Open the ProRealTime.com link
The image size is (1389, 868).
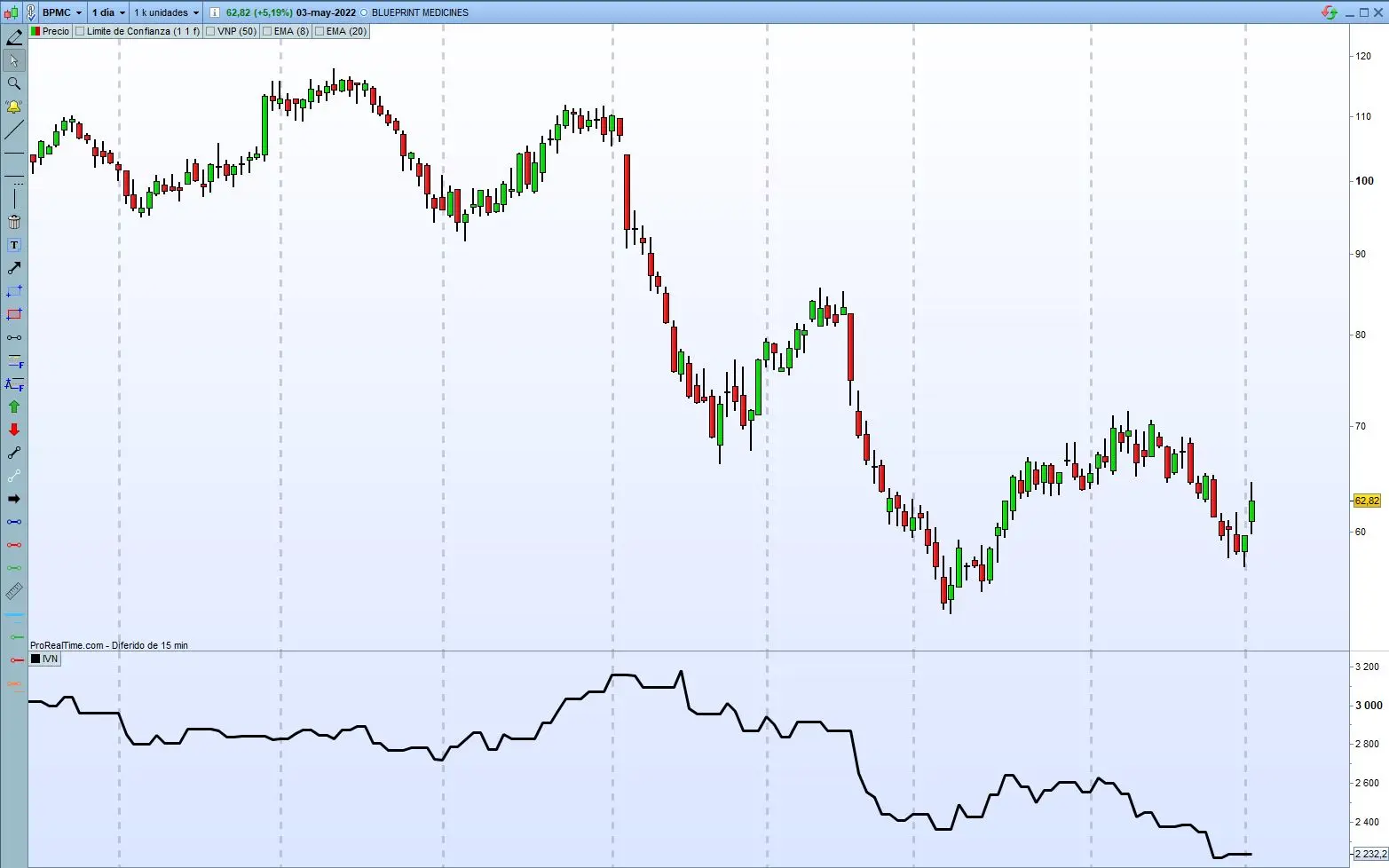tap(66, 645)
